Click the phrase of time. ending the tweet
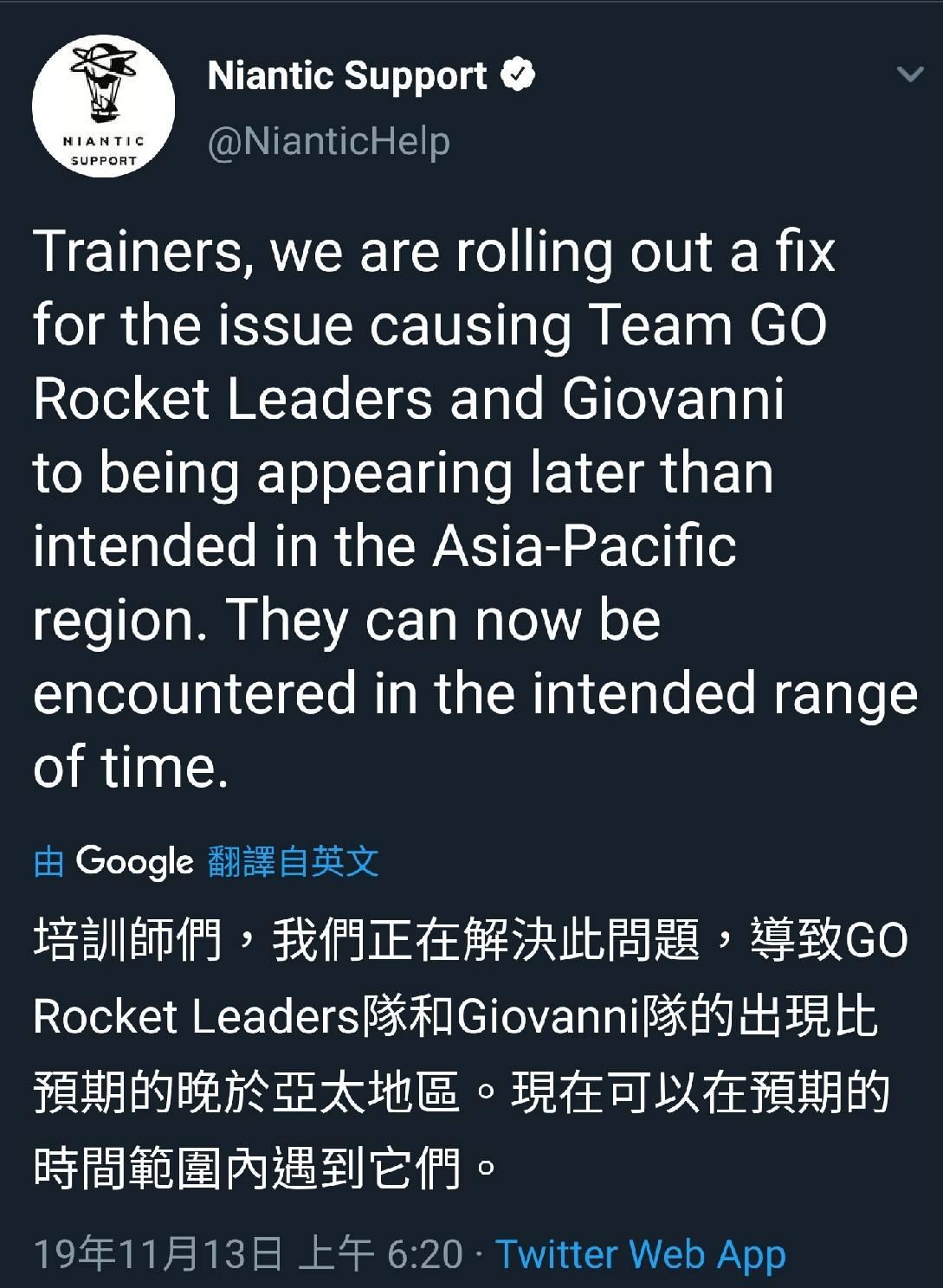943x1288 pixels. (x=131, y=767)
